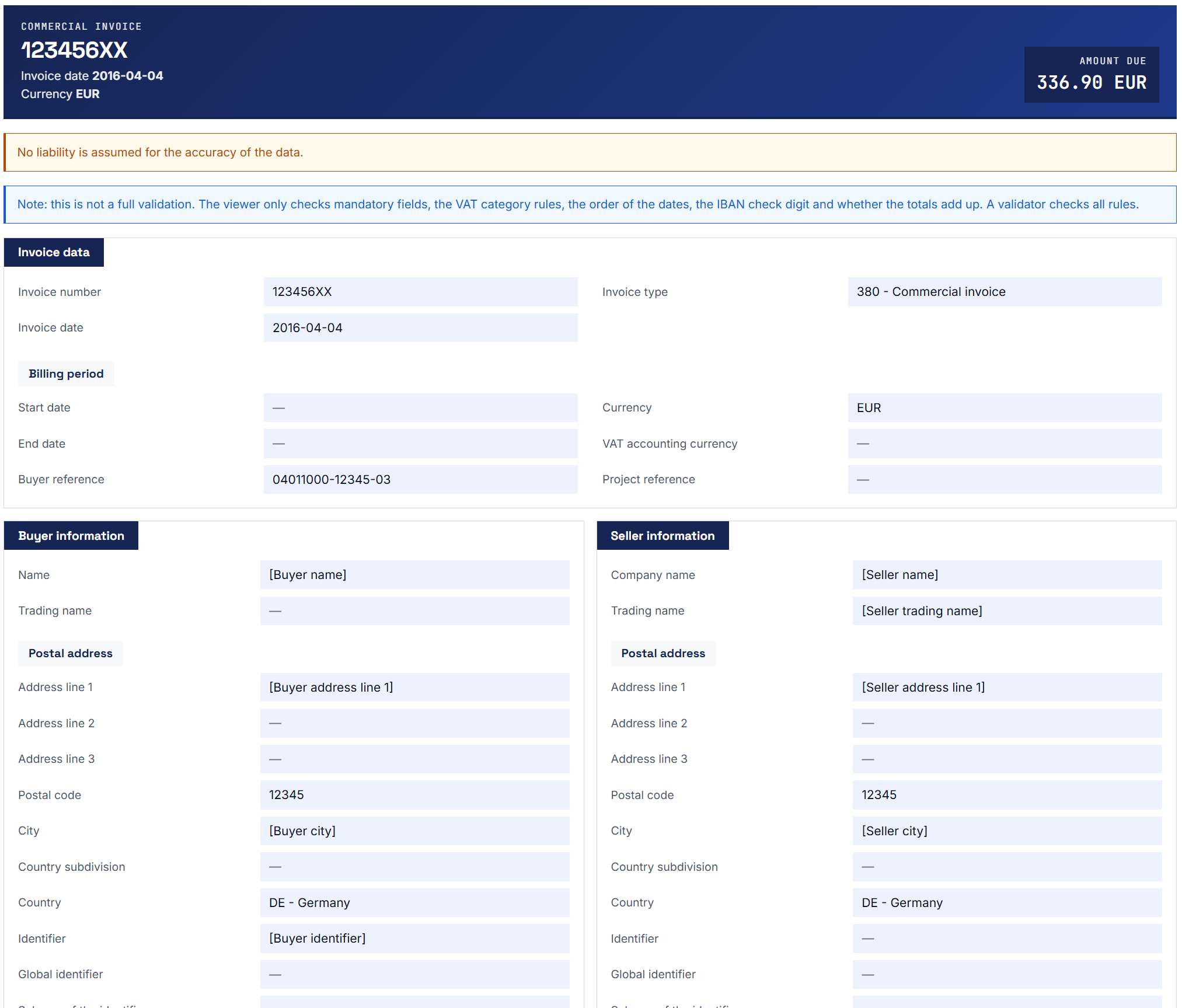The height and width of the screenshot is (1008, 1182).
Task: Click the Company name label in seller section
Action: click(653, 575)
